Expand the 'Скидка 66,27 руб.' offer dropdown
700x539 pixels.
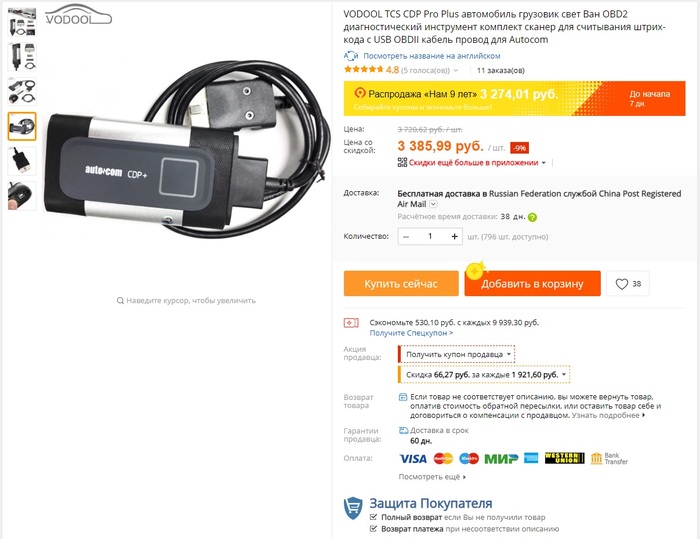[x=484, y=375]
